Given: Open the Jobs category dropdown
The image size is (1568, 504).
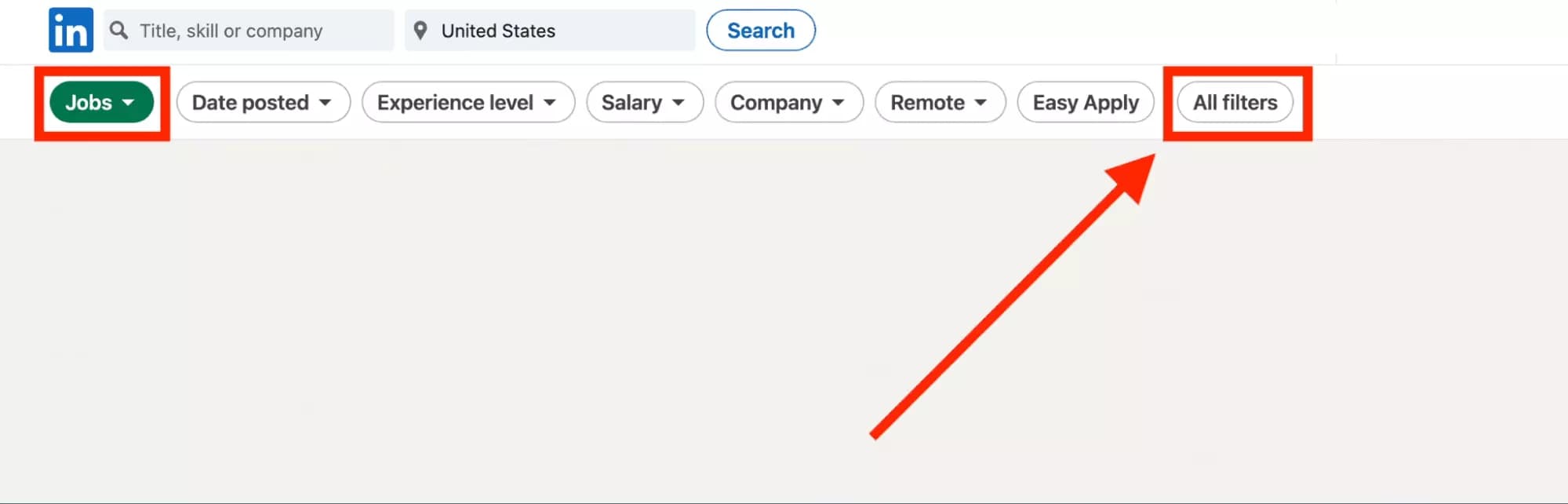Looking at the screenshot, I should coord(100,102).
